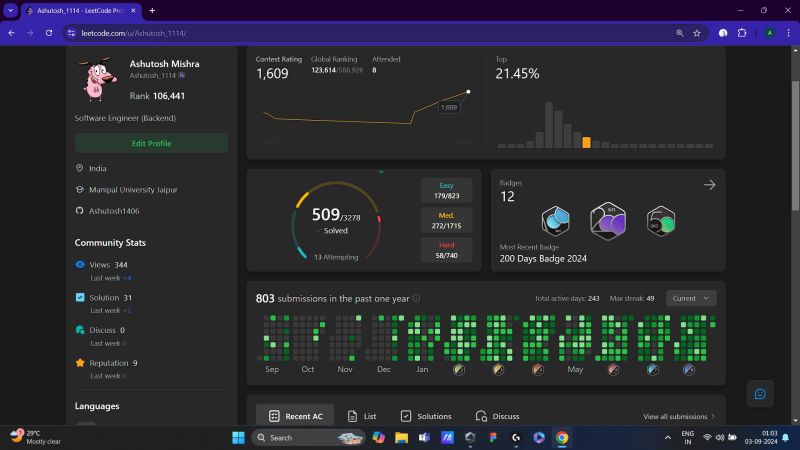Viewport: 800px width, 450px height.
Task: Open Chrome profile avatar A
Action: pyautogui.click(x=769, y=33)
